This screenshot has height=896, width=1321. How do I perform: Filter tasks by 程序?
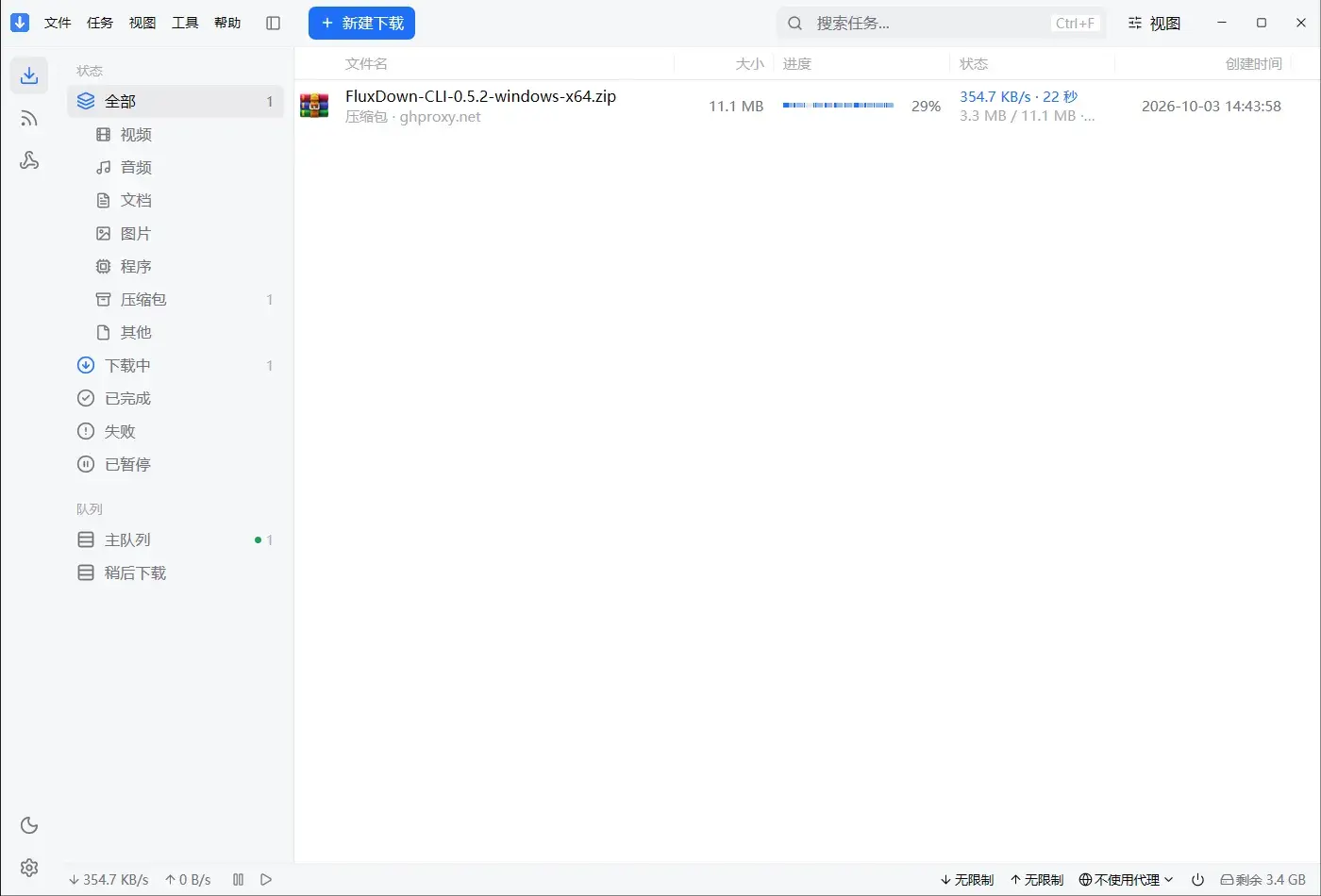tap(176, 266)
